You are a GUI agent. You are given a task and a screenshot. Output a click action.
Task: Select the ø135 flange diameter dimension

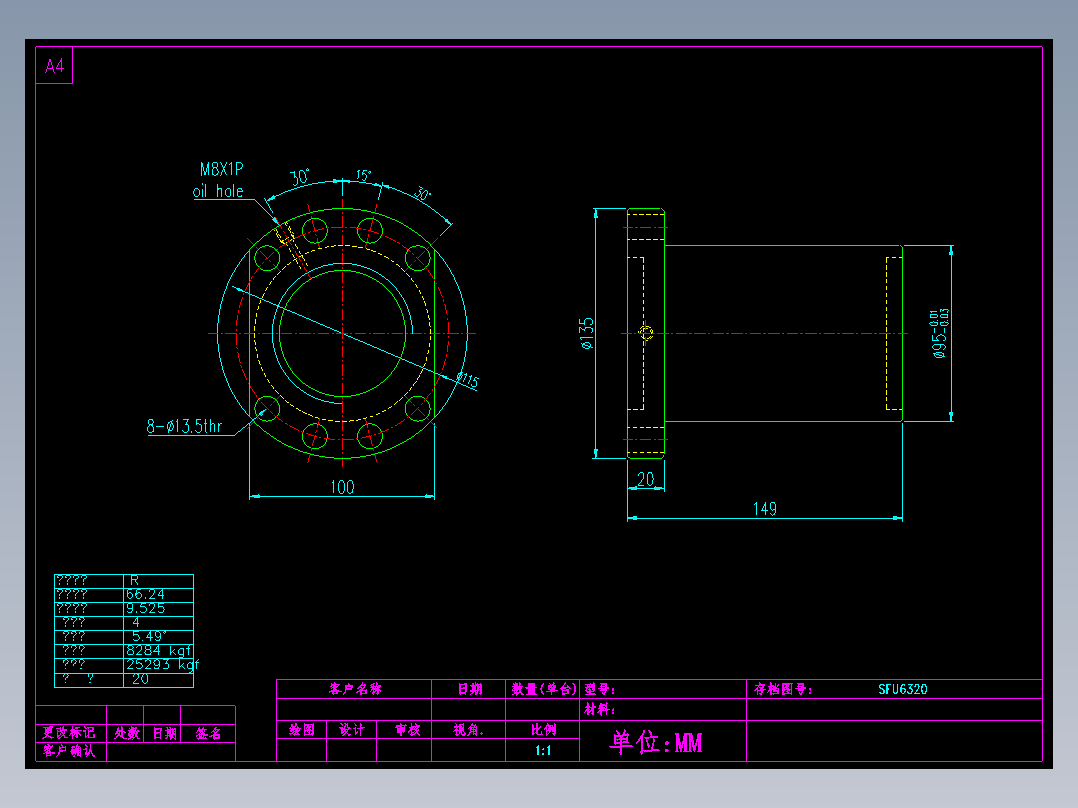pyautogui.click(x=586, y=334)
